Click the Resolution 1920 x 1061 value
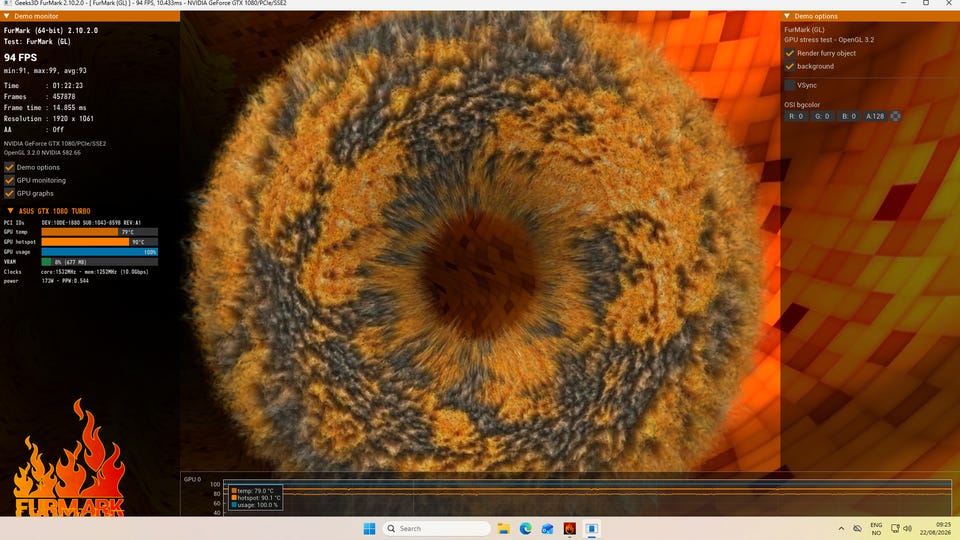Viewport: 960px width, 540px height. coord(73,119)
